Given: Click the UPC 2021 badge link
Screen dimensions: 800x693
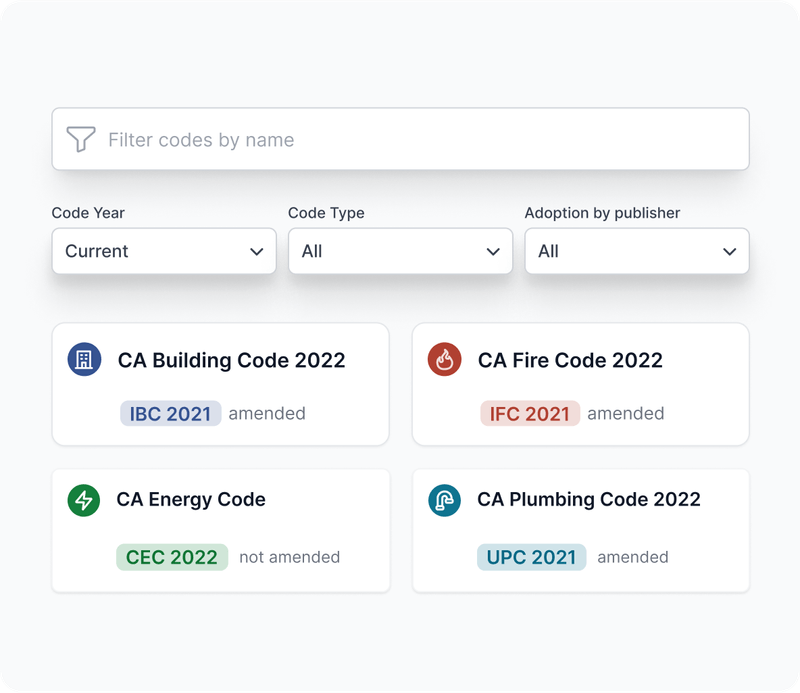Looking at the screenshot, I should click(x=531, y=557).
